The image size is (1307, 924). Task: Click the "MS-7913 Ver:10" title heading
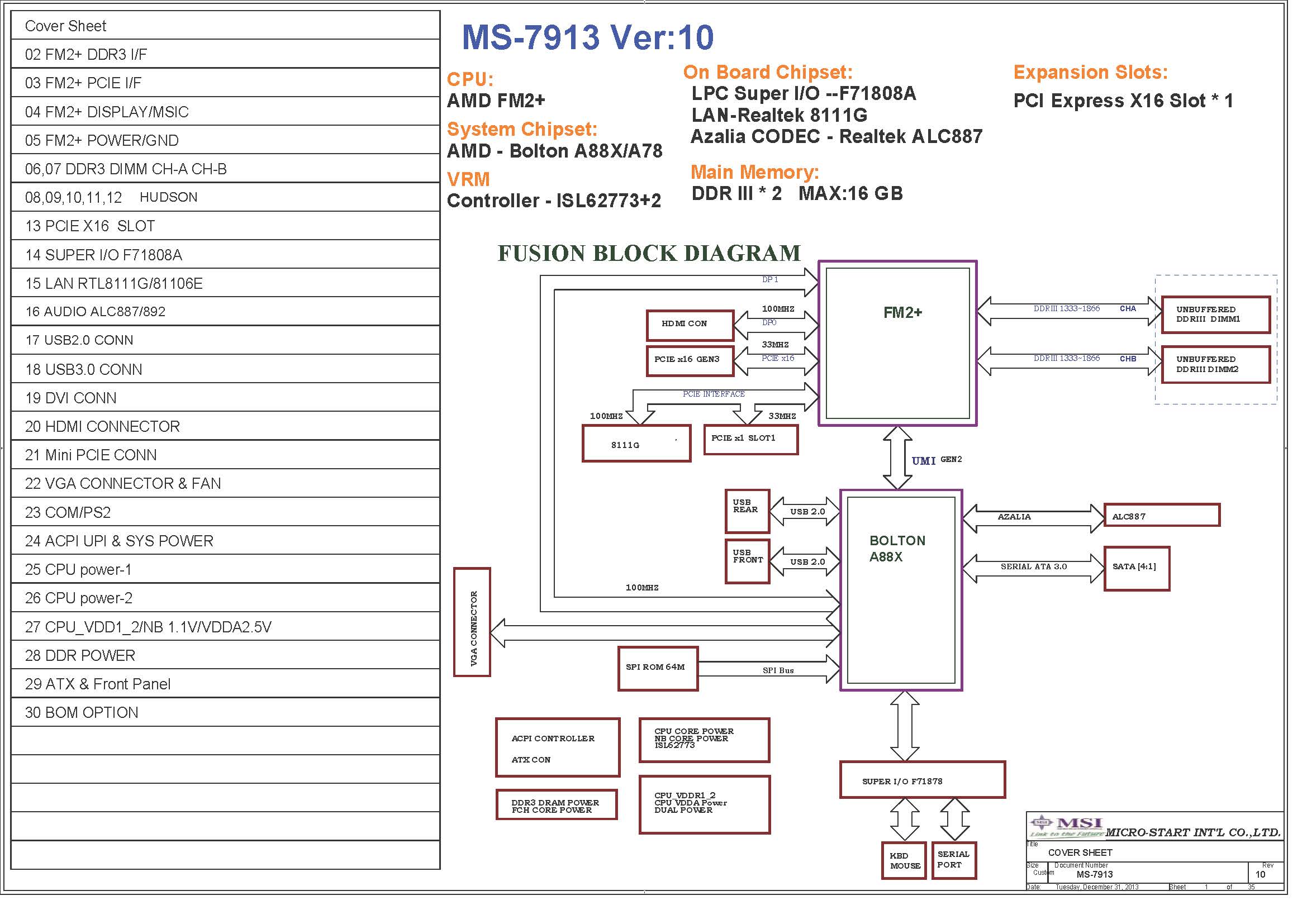587,37
